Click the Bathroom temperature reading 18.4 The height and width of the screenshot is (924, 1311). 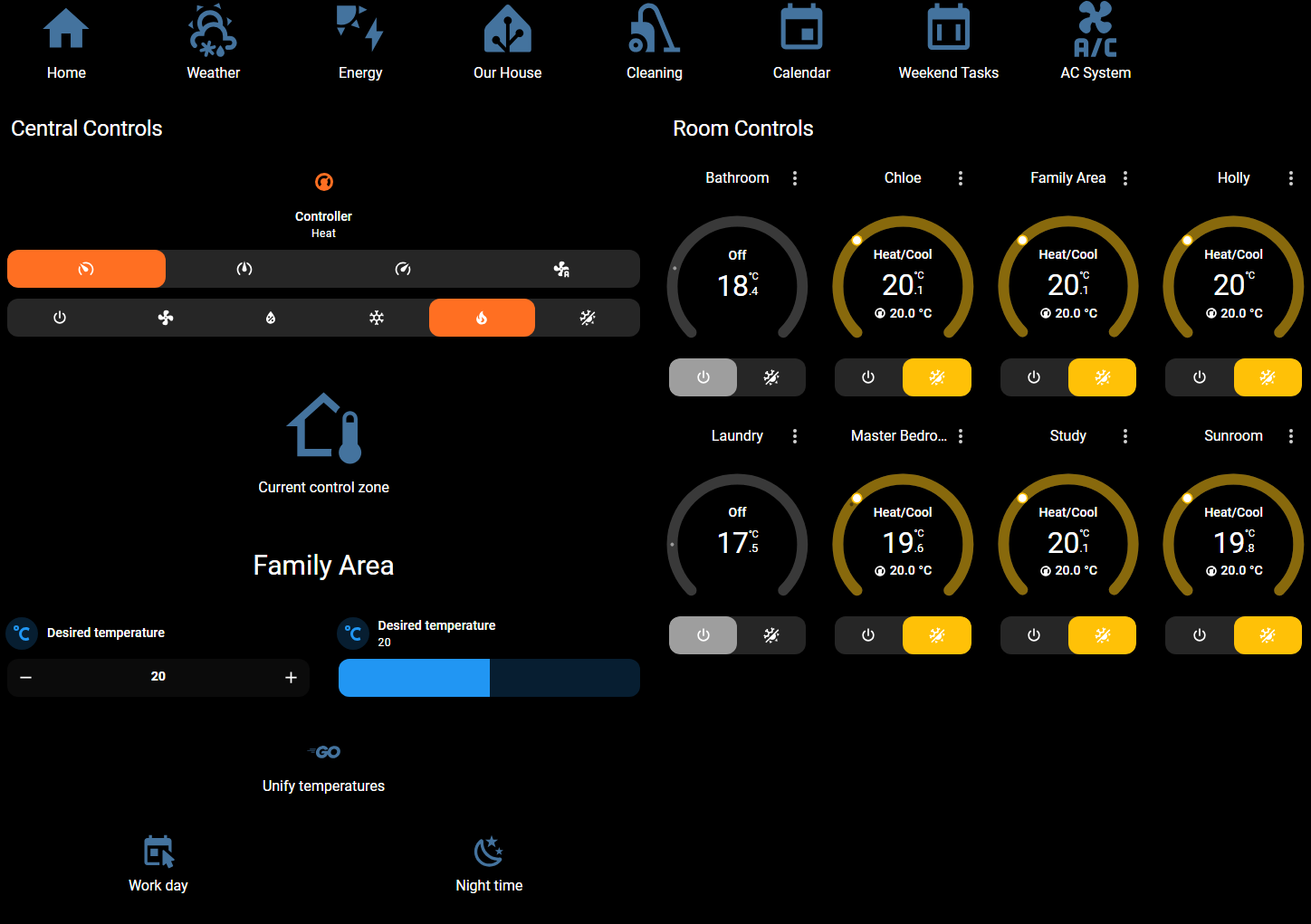738,285
